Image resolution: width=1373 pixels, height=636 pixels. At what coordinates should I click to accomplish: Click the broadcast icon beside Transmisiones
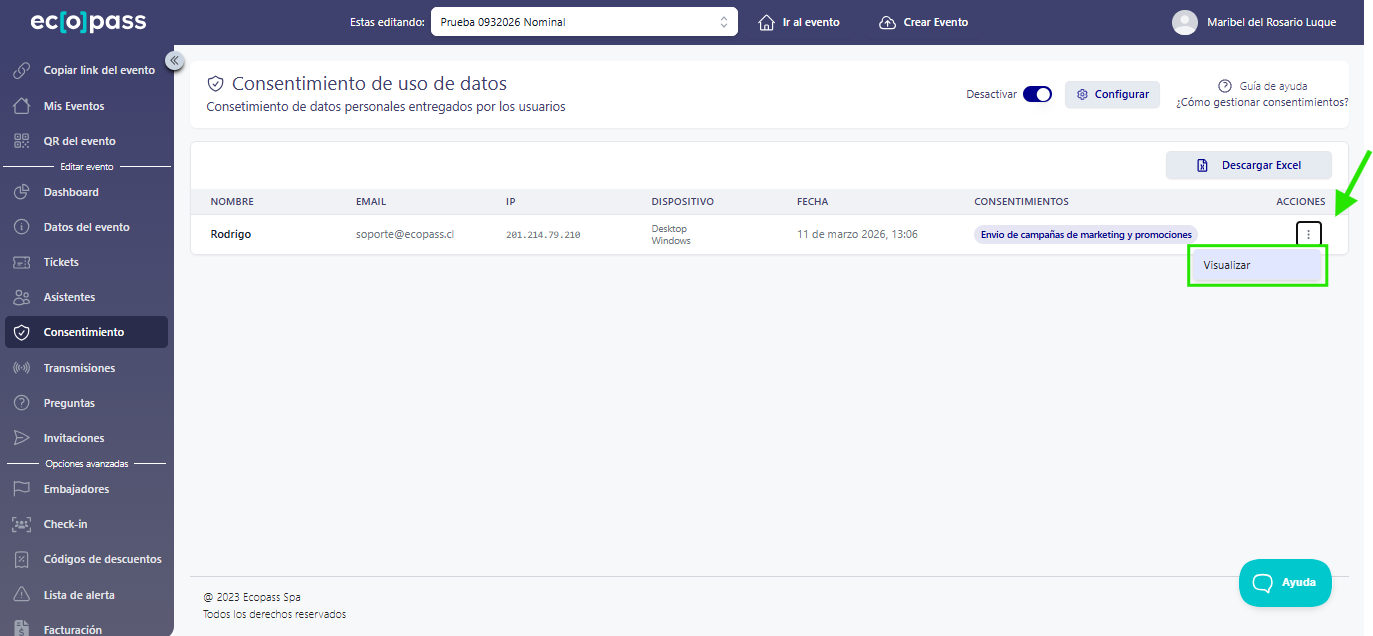click(21, 368)
